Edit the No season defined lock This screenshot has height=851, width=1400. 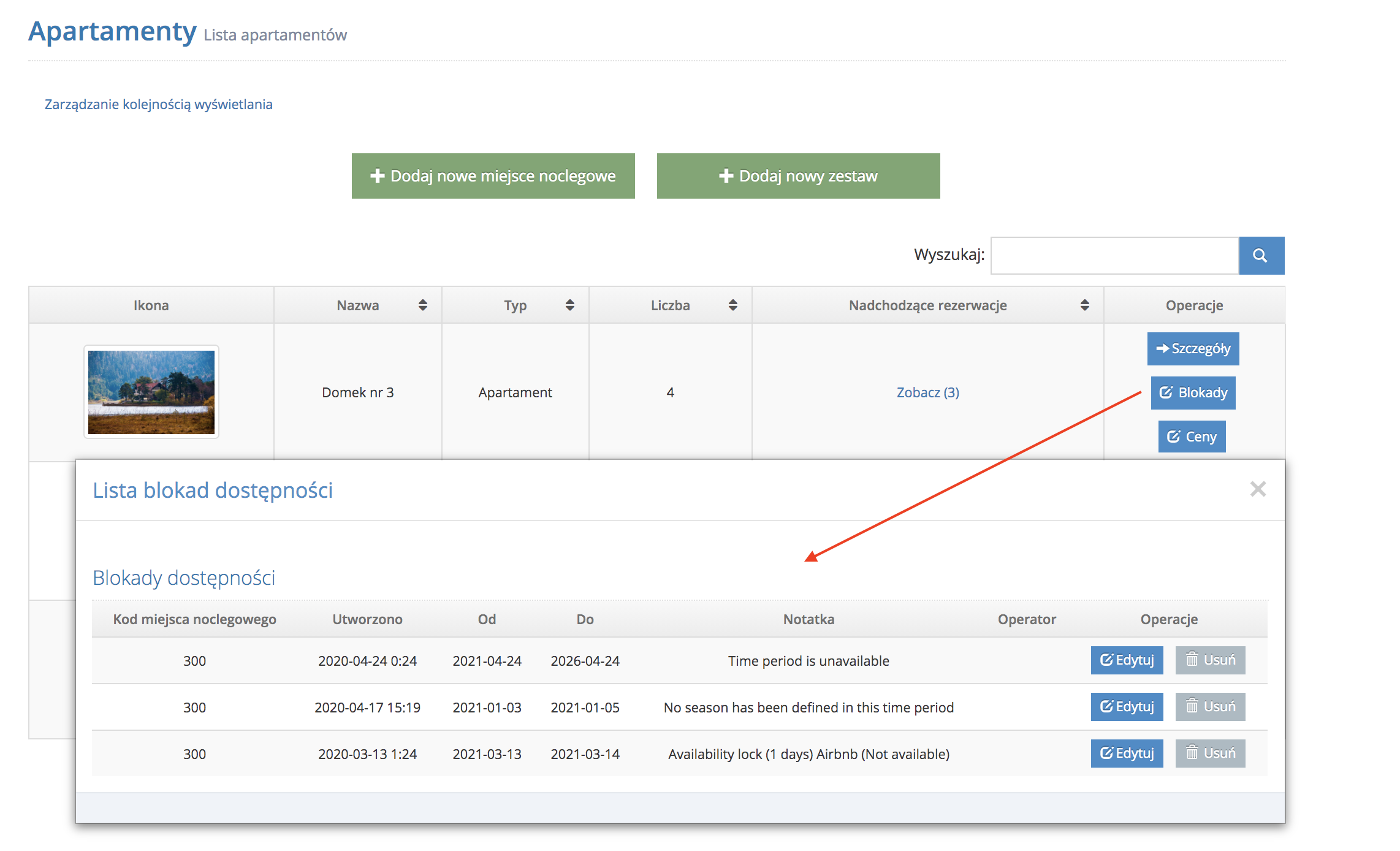(x=1127, y=707)
